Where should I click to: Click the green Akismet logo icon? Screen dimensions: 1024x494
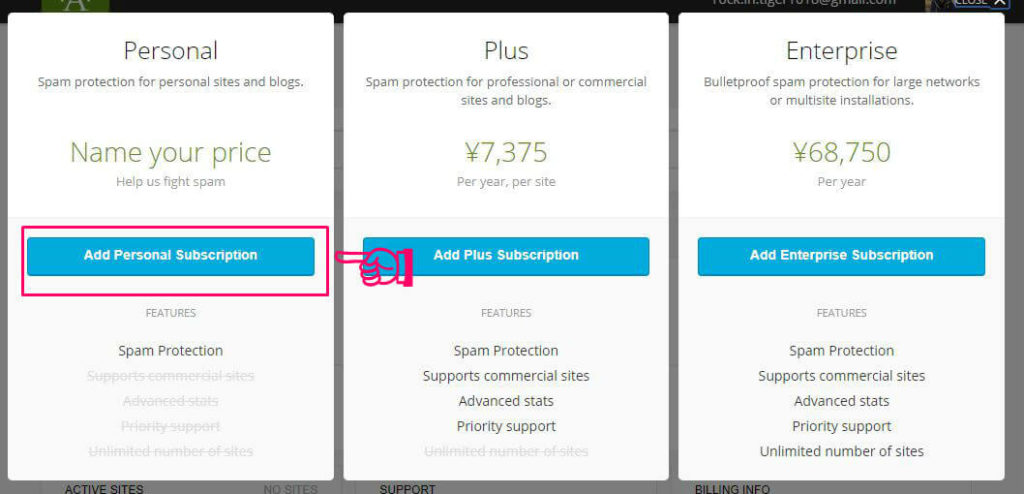tap(75, 5)
